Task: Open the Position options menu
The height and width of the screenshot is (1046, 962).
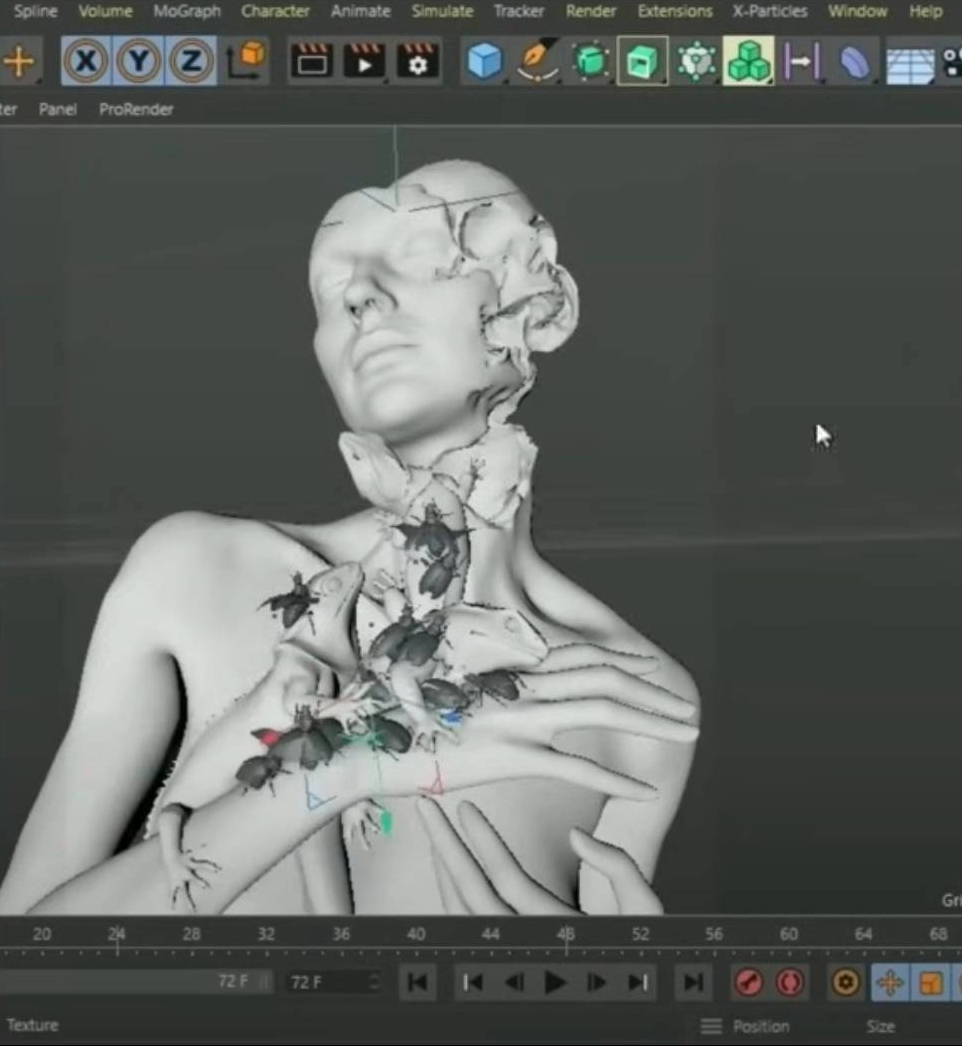Action: pos(710,1025)
